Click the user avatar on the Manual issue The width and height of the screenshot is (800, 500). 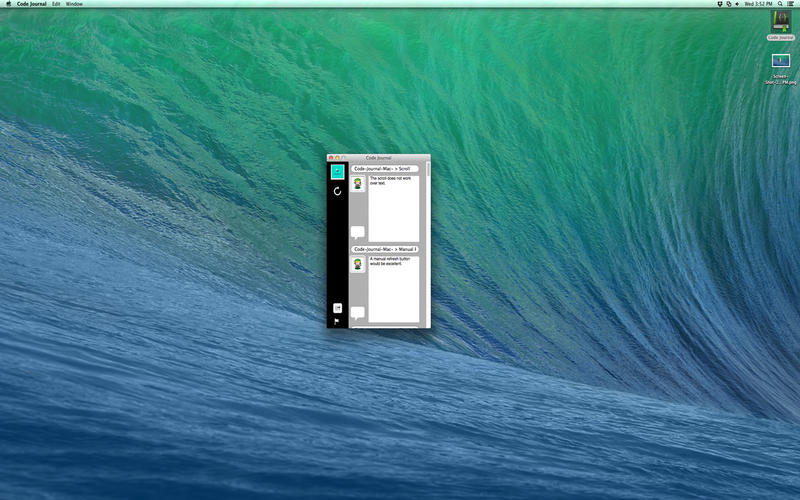358,264
